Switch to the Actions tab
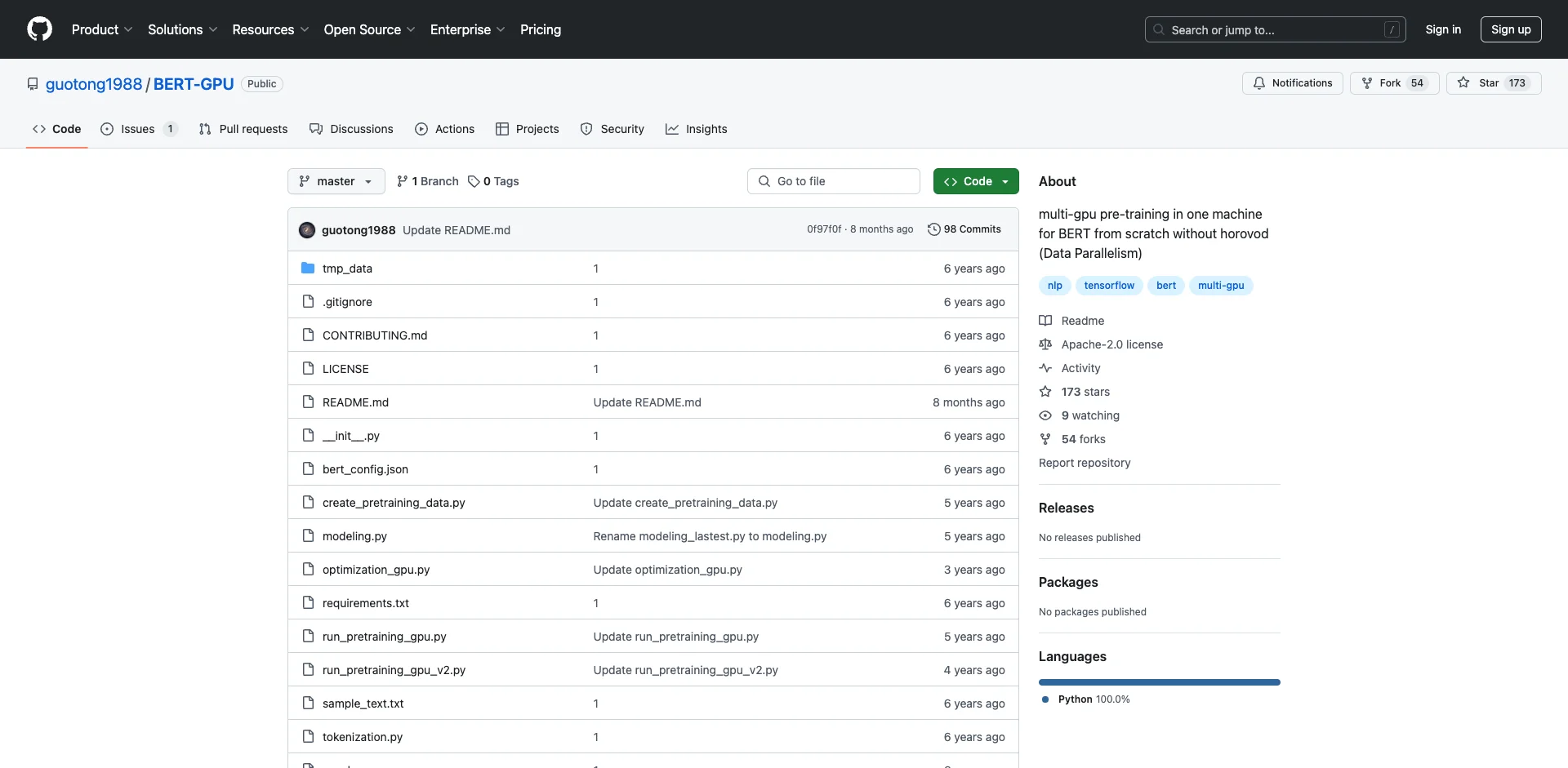The height and width of the screenshot is (768, 1568). tap(444, 129)
